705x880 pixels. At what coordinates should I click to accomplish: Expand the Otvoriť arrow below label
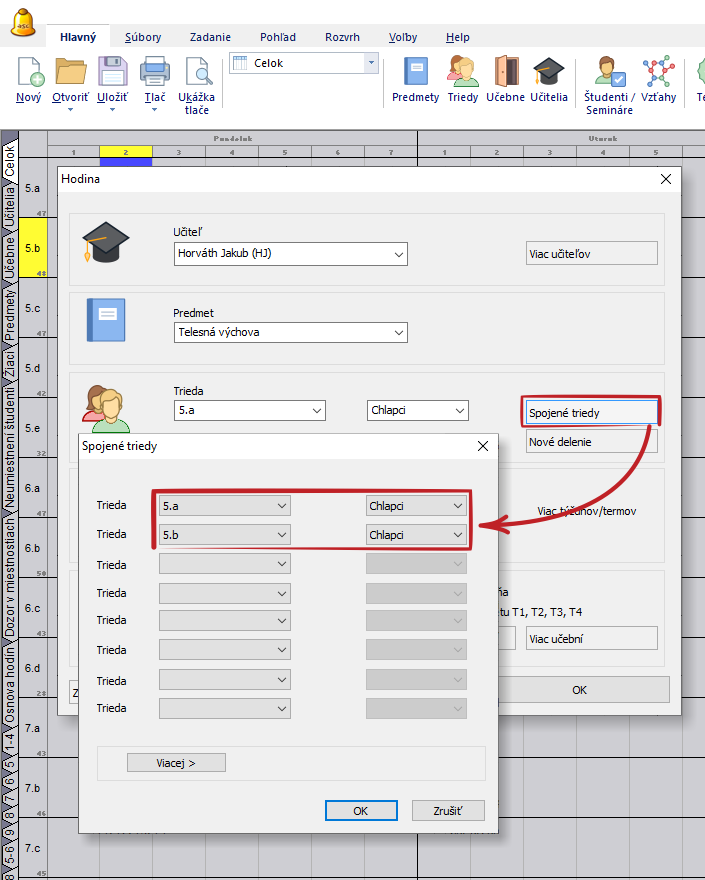70,110
